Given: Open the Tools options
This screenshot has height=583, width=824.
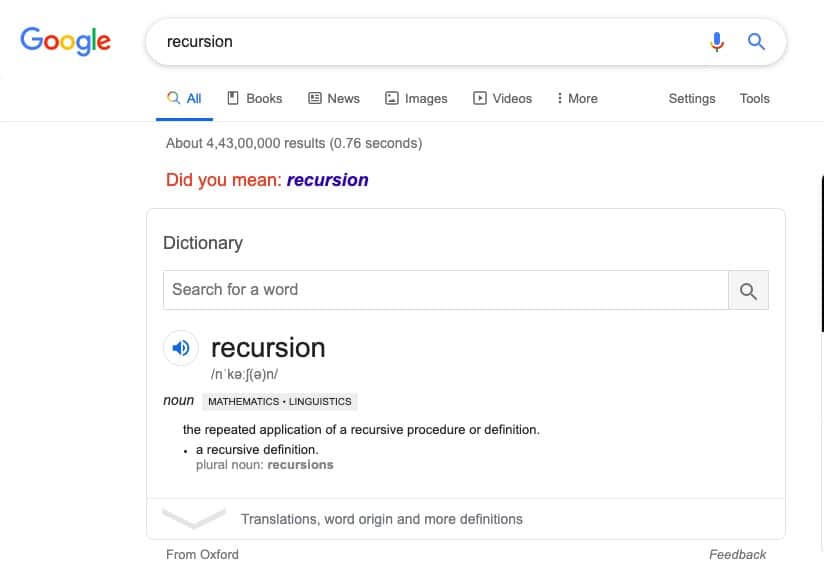Looking at the screenshot, I should 754,98.
